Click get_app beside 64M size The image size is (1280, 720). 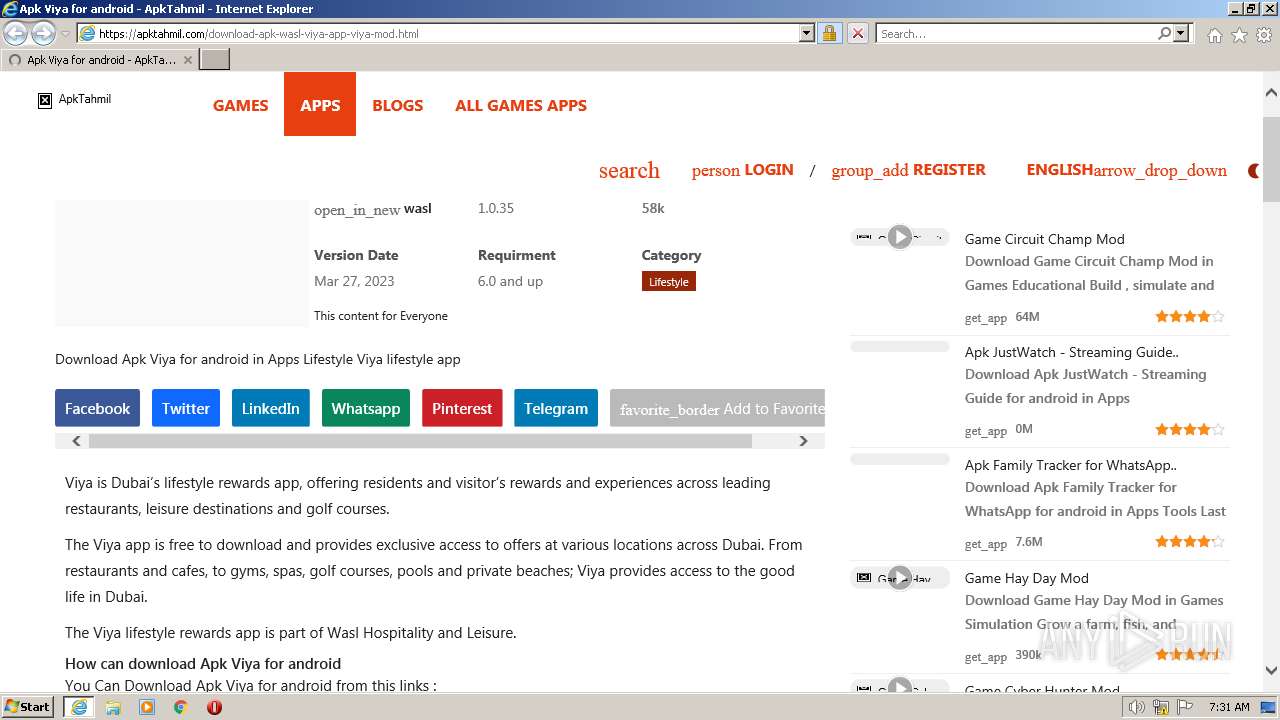(985, 318)
